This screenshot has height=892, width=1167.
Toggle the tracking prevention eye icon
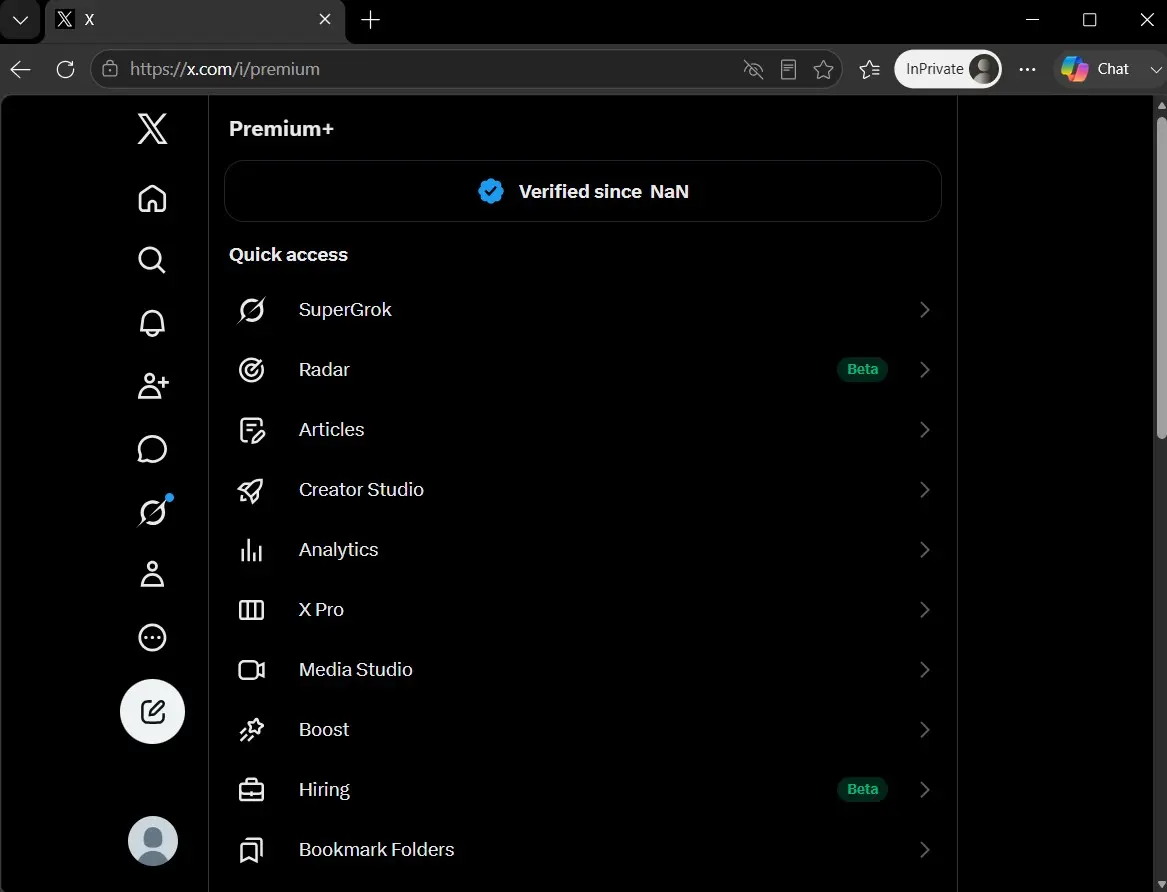click(753, 69)
